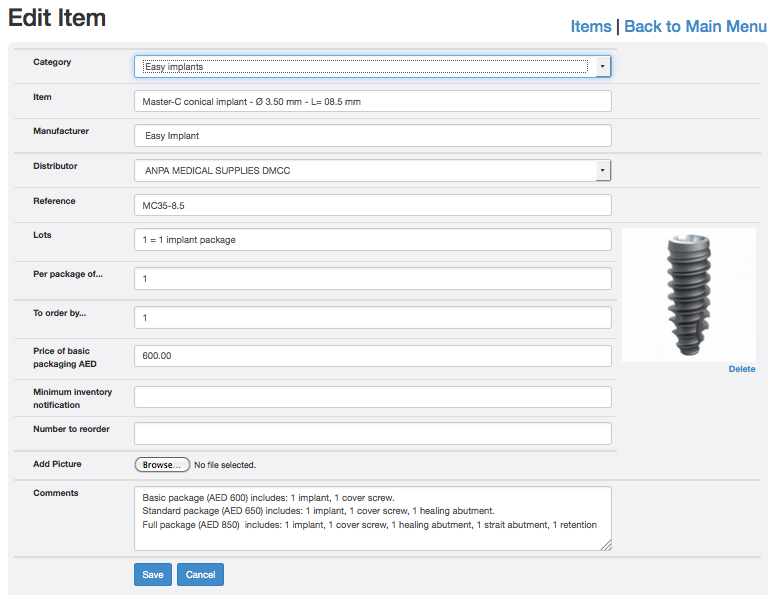Open the Category dropdown
Image resolution: width=775 pixels, height=595 pixels.
(x=372, y=66)
